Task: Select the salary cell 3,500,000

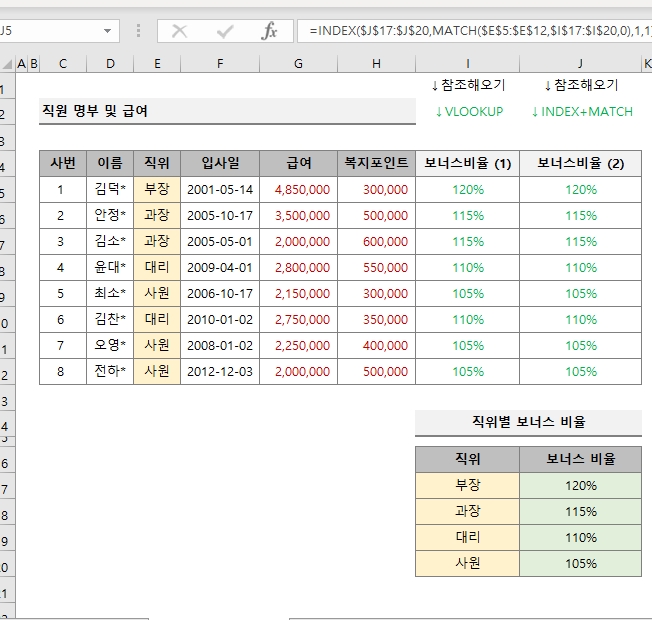Action: tap(298, 215)
